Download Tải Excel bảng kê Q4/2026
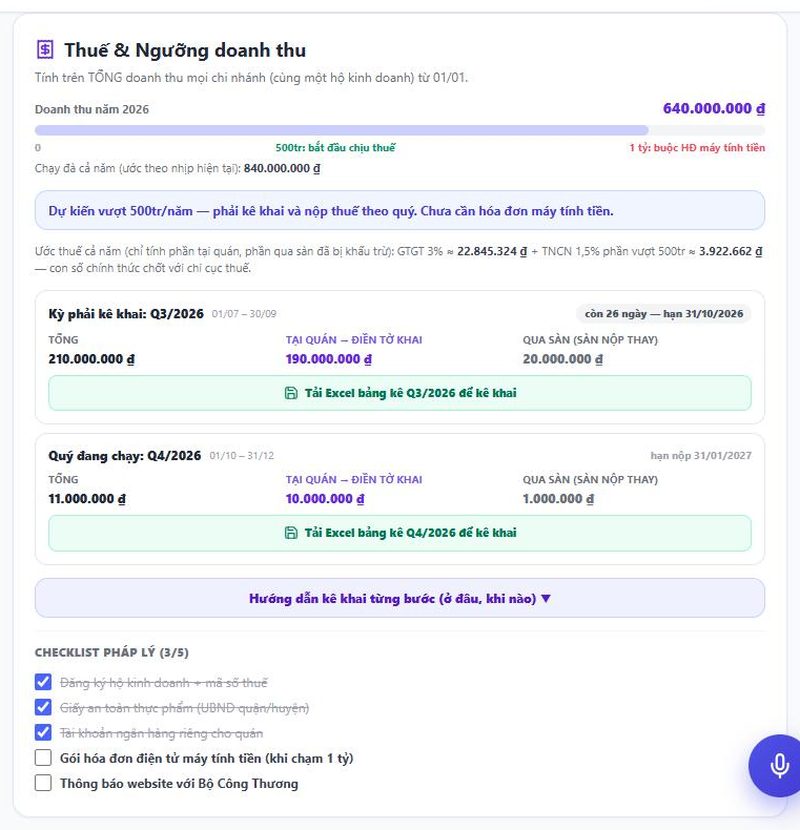This screenshot has height=830, width=800. coord(400,533)
